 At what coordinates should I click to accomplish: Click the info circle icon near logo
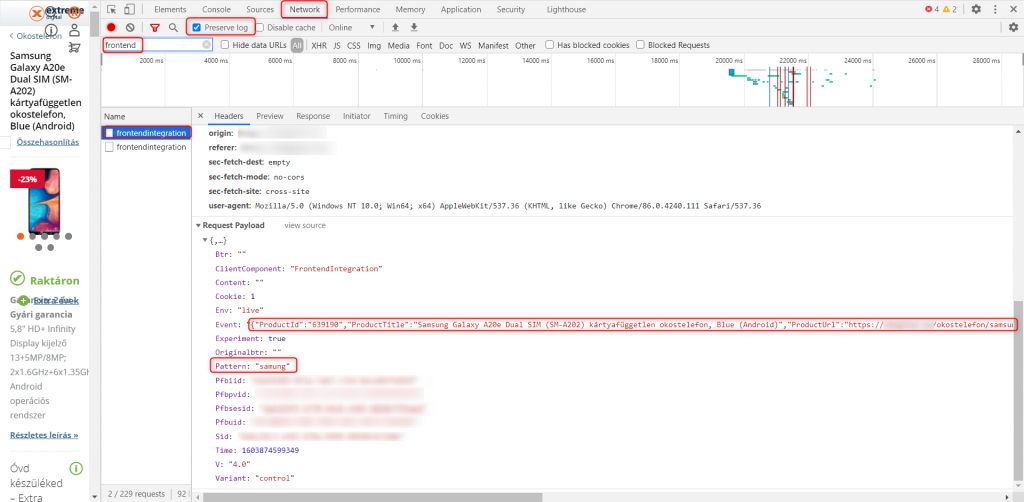tap(51, 29)
